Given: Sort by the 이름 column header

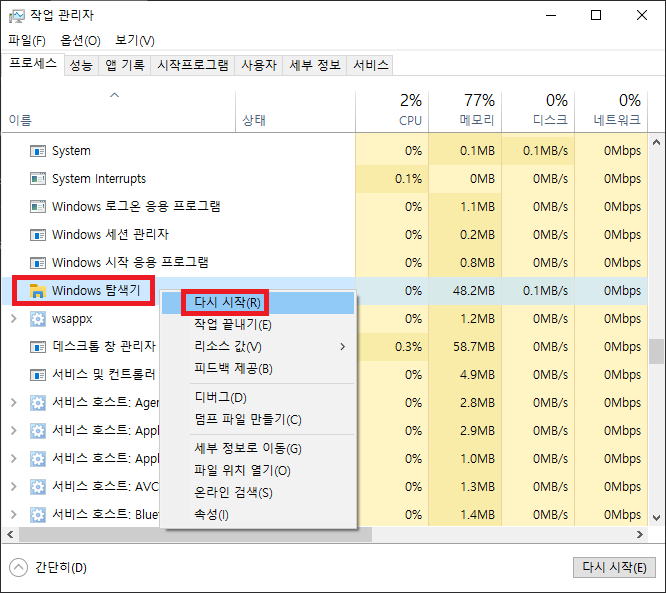Looking at the screenshot, I should [119, 111].
